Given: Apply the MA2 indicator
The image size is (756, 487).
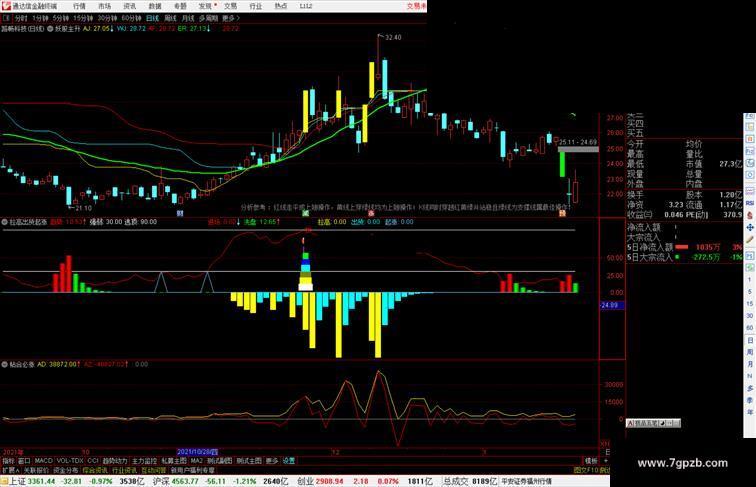Looking at the screenshot, I should 197,461.
